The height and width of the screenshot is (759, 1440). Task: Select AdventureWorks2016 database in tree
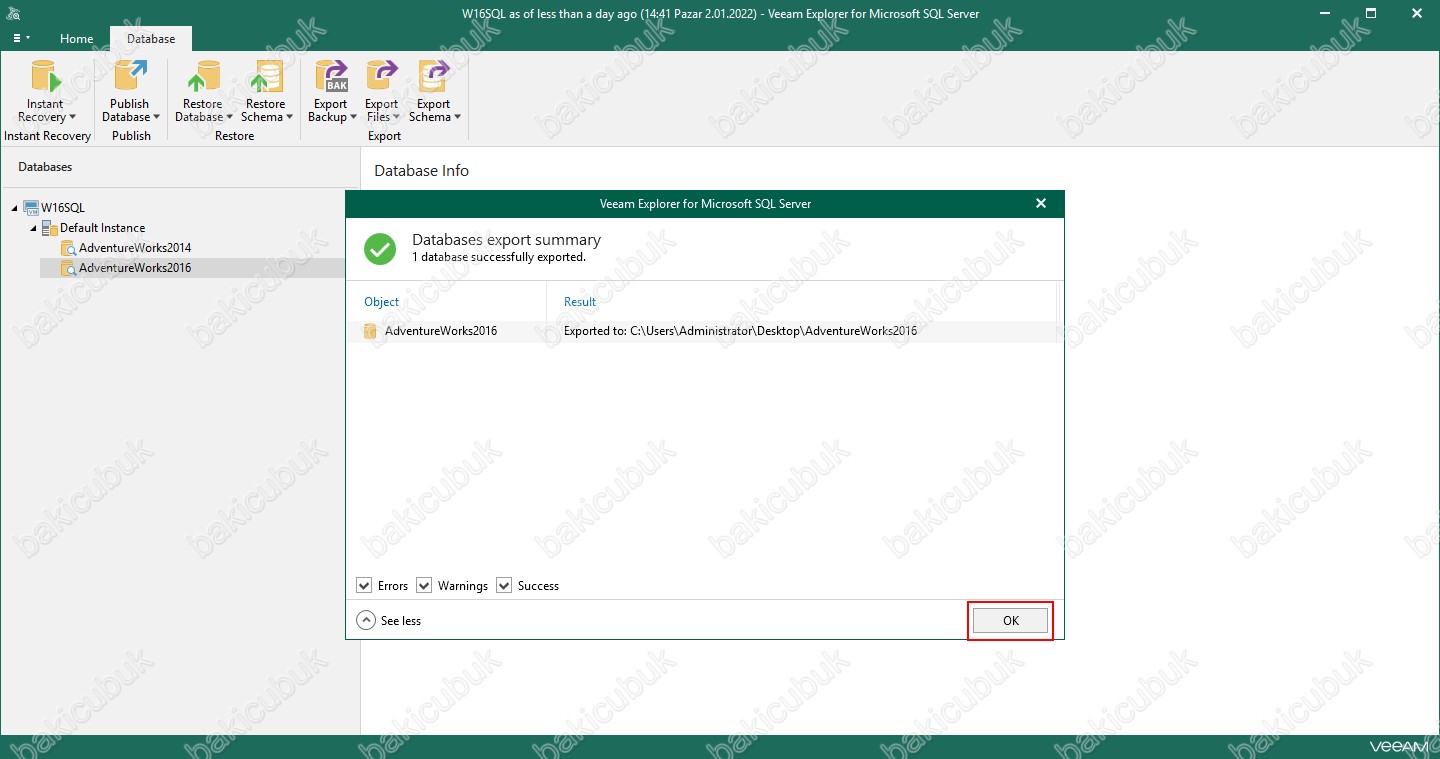click(x=135, y=268)
